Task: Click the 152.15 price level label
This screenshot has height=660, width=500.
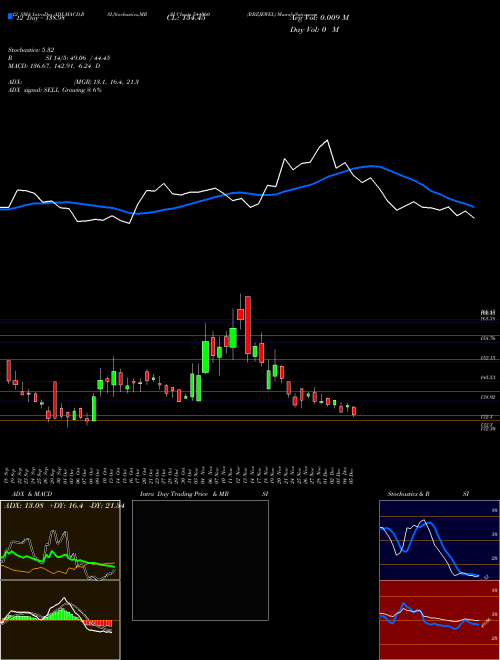Action: (x=488, y=358)
